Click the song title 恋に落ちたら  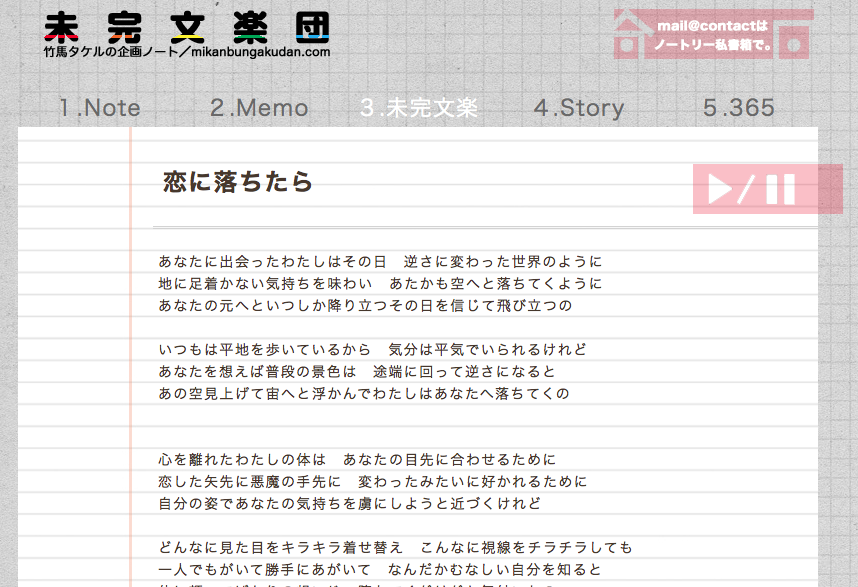tap(238, 182)
